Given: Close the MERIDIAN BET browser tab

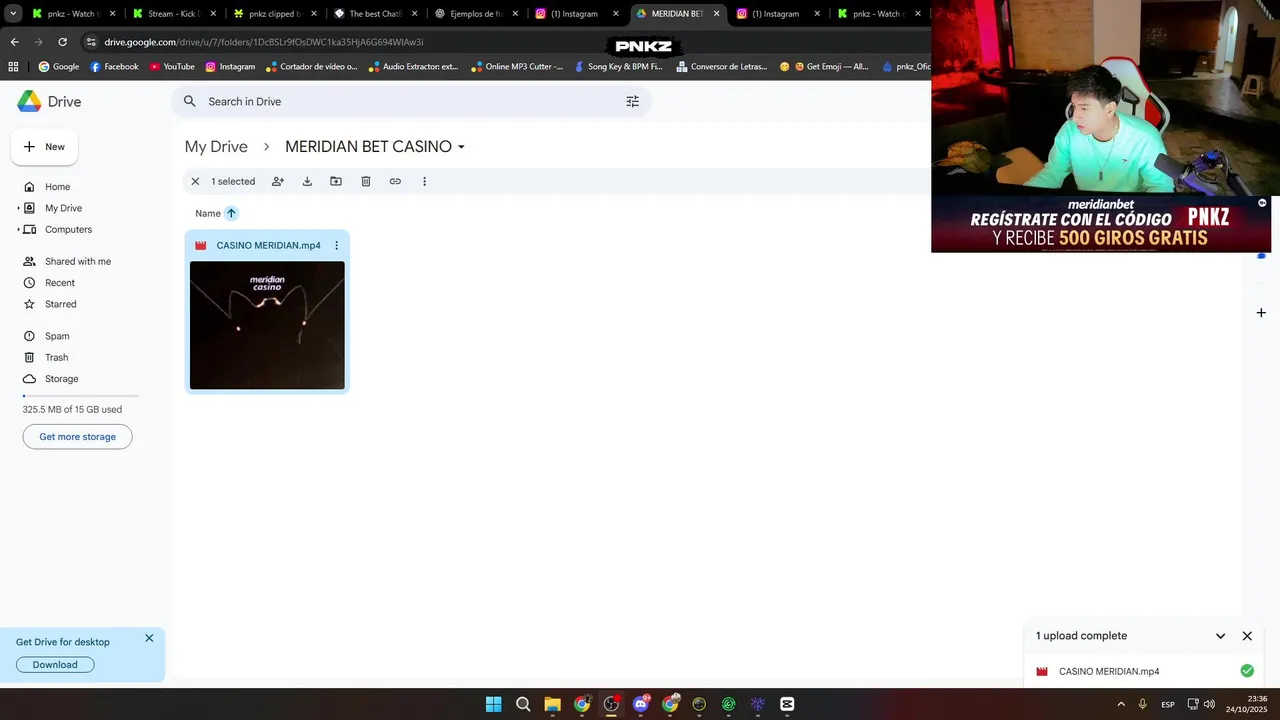Looking at the screenshot, I should point(716,14).
